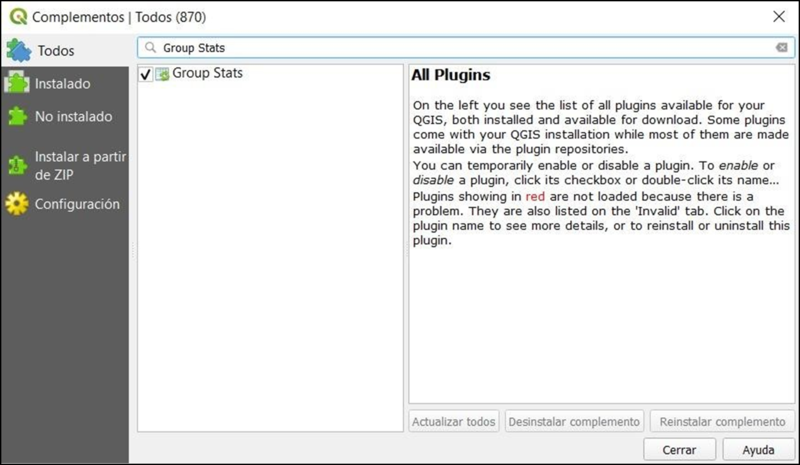This screenshot has height=465, width=800.
Task: Click in the plugin search field
Action: coord(465,47)
